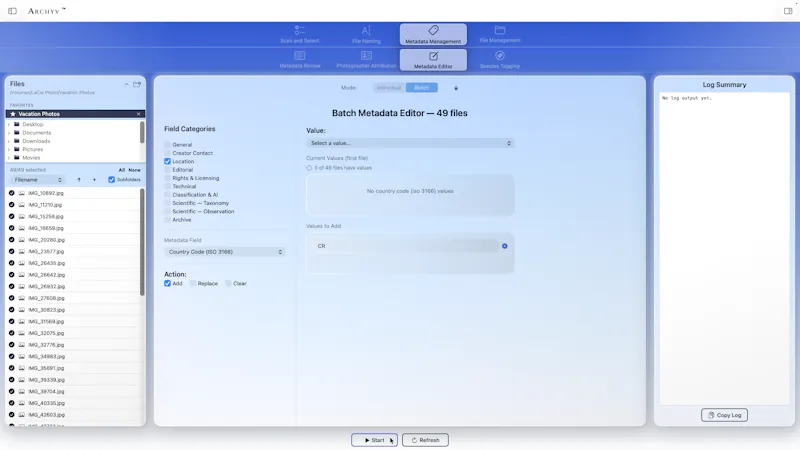Image resolution: width=800 pixels, height=450 pixels.
Task: Remove the CR value with its blue icon
Action: click(505, 246)
